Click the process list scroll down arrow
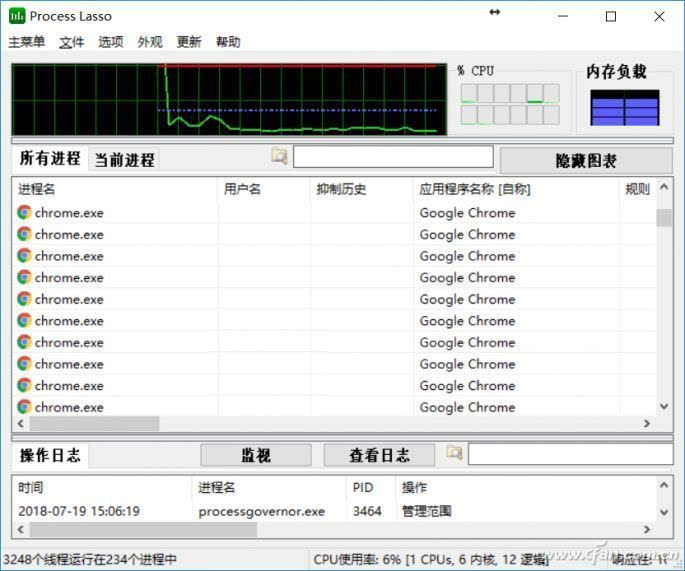This screenshot has height=571, width=685. coord(664,406)
